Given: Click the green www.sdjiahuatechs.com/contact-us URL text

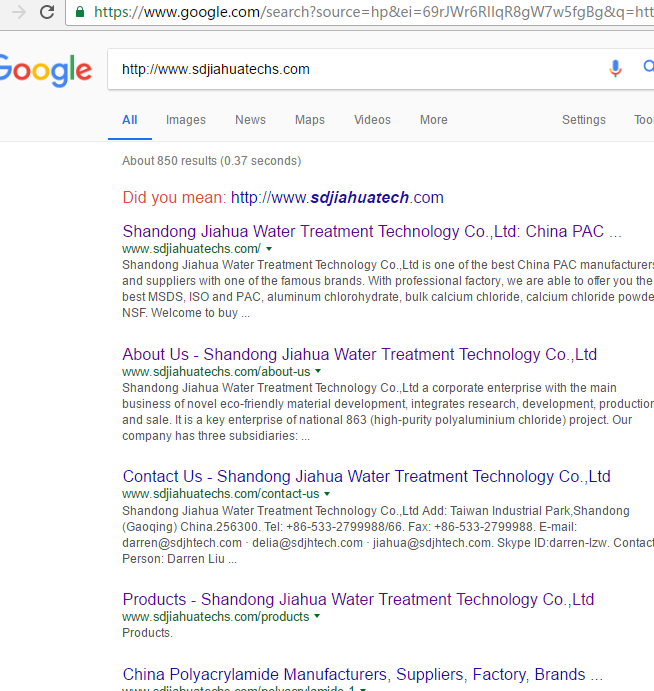Looking at the screenshot, I should pos(221,494).
